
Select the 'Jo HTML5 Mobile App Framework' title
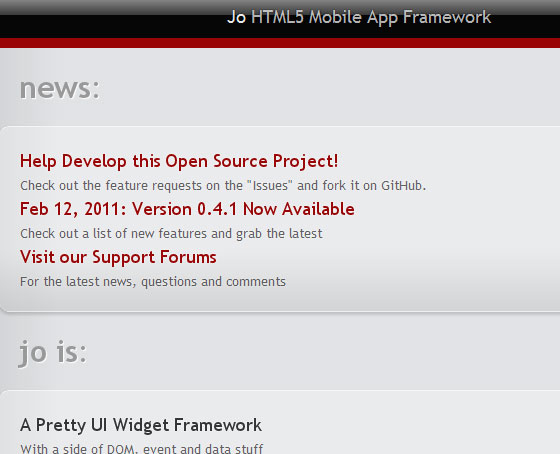359,17
